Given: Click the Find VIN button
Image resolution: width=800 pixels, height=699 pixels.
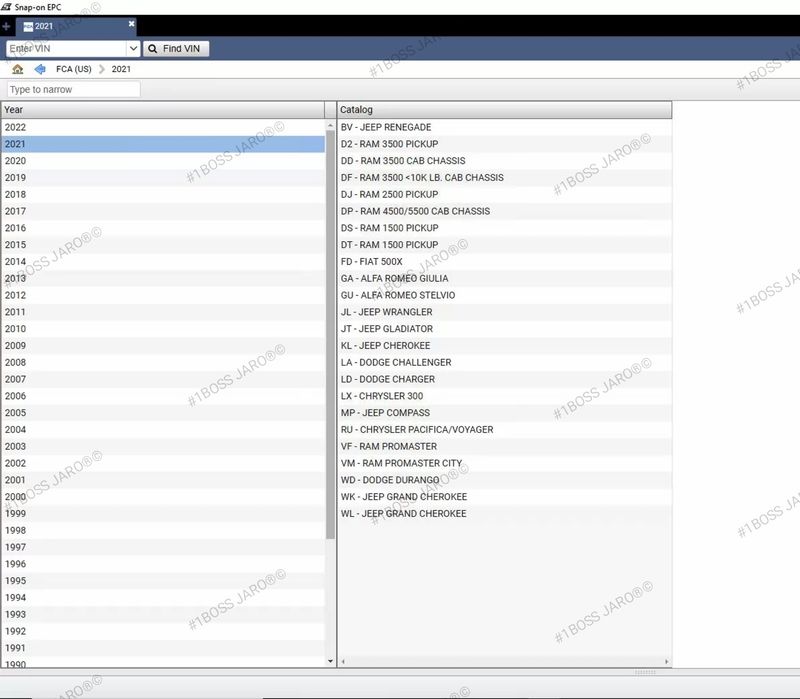Looking at the screenshot, I should pyautogui.click(x=176, y=48).
